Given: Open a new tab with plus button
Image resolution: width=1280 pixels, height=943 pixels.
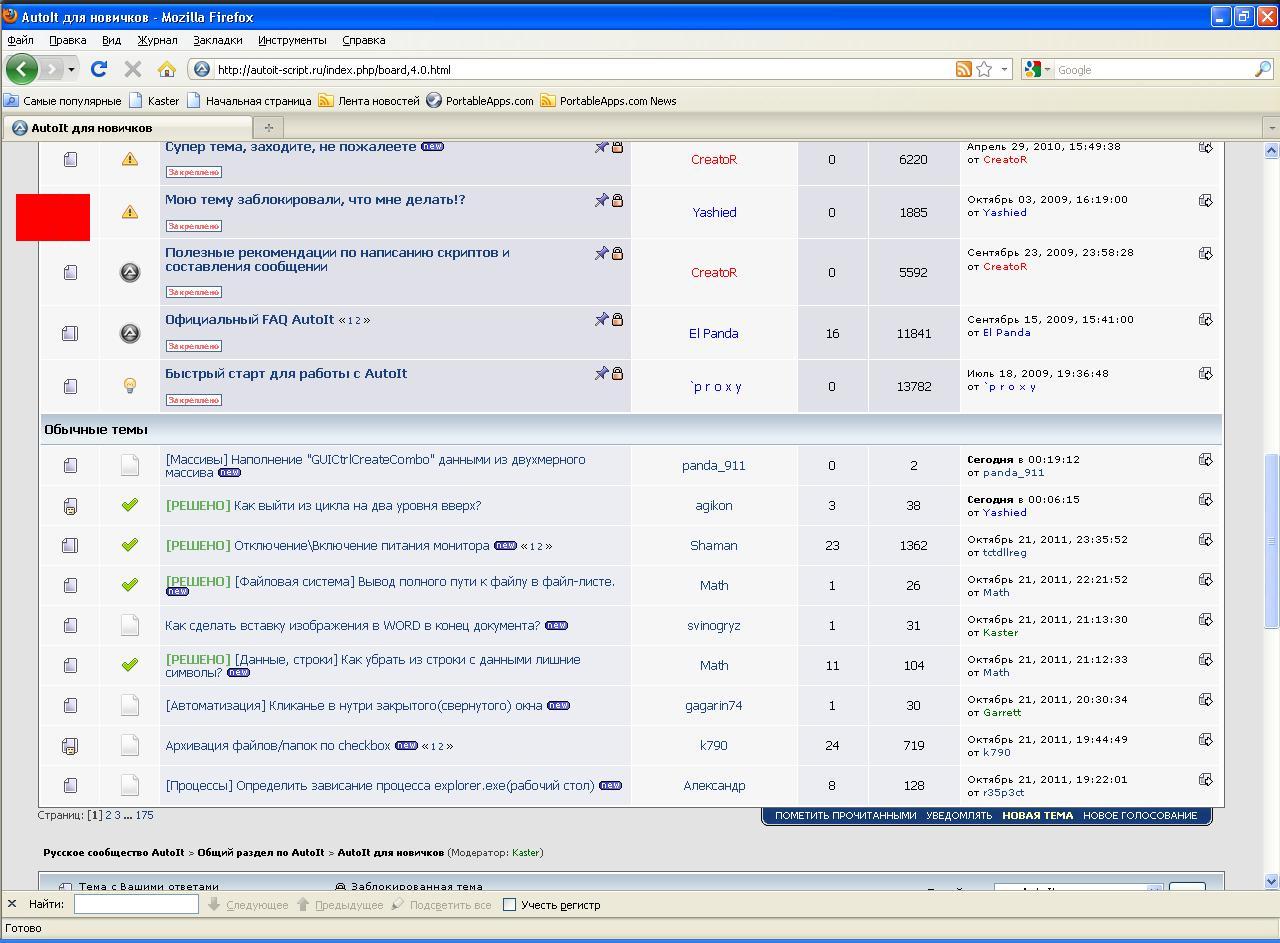Looking at the screenshot, I should 268,127.
